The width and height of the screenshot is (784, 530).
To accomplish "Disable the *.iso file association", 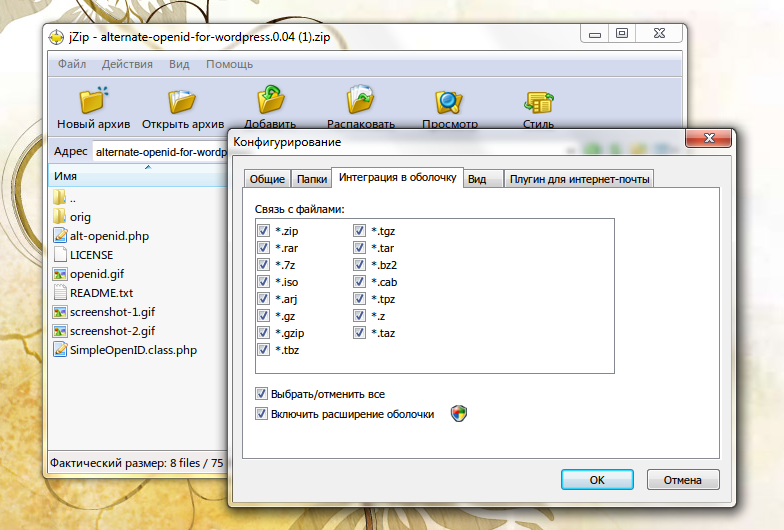I will coord(263,282).
